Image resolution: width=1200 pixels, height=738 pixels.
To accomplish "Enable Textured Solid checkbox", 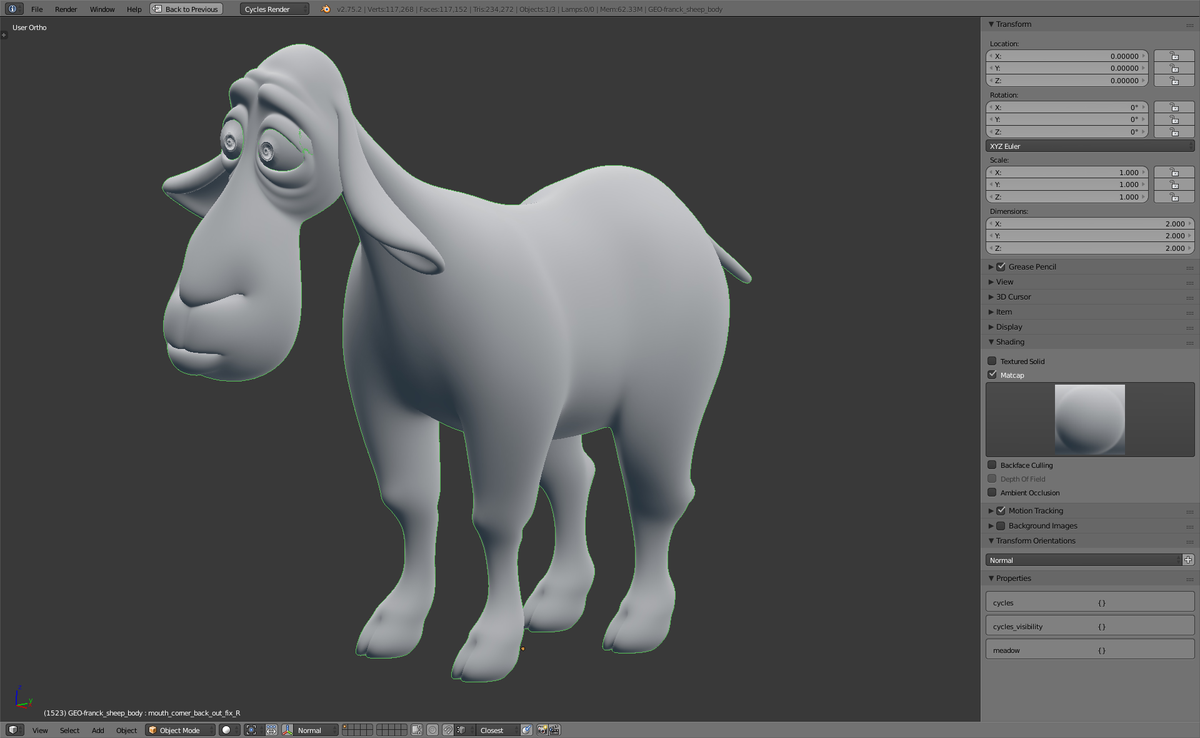I will [x=992, y=361].
